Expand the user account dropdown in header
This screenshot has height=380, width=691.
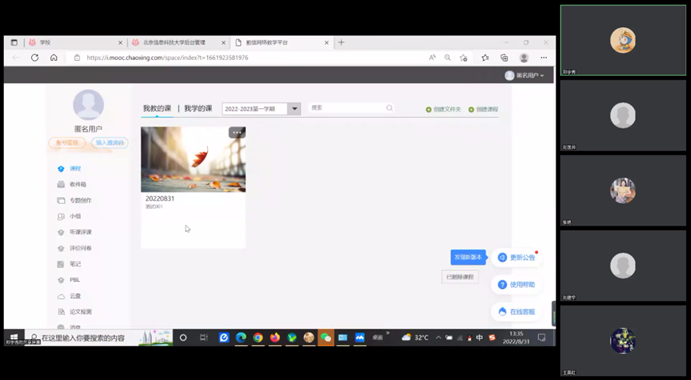[x=524, y=75]
